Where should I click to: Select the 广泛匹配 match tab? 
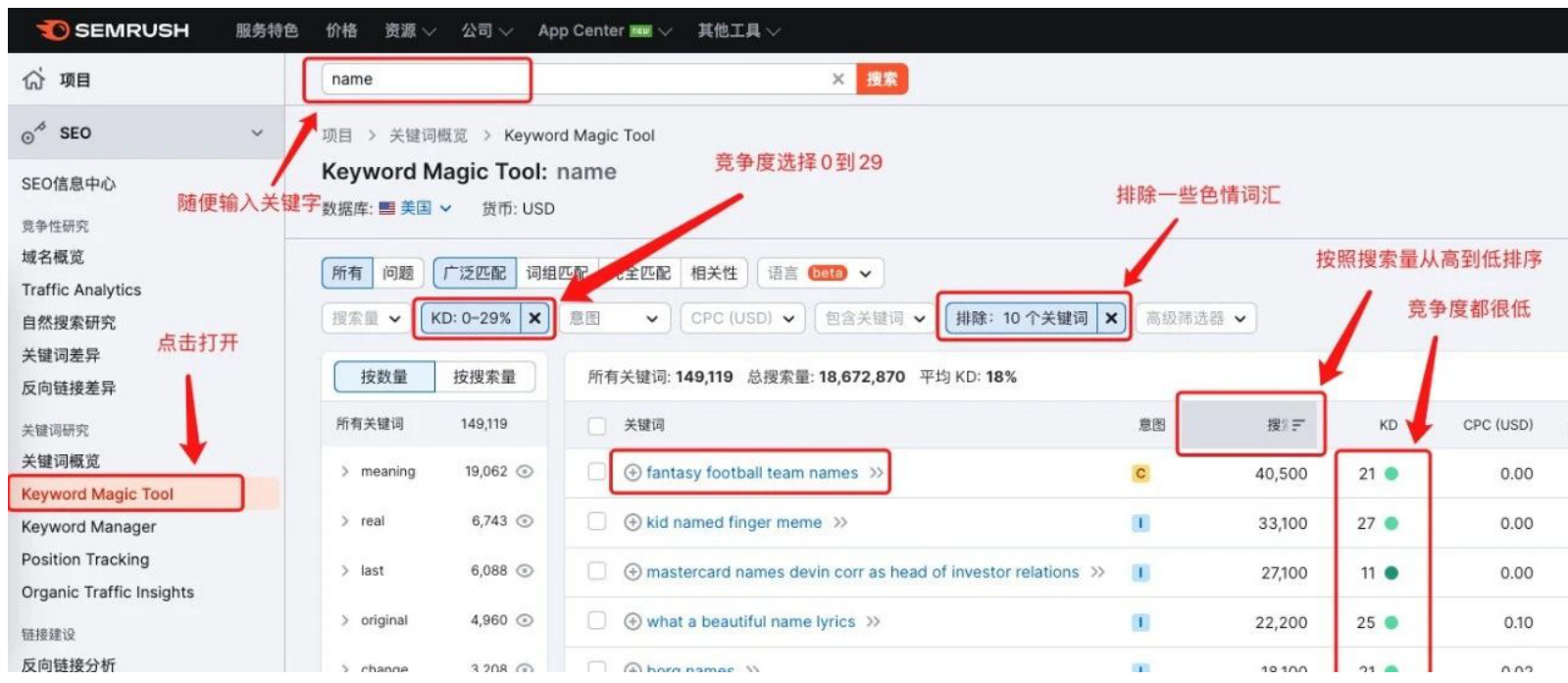(x=475, y=273)
